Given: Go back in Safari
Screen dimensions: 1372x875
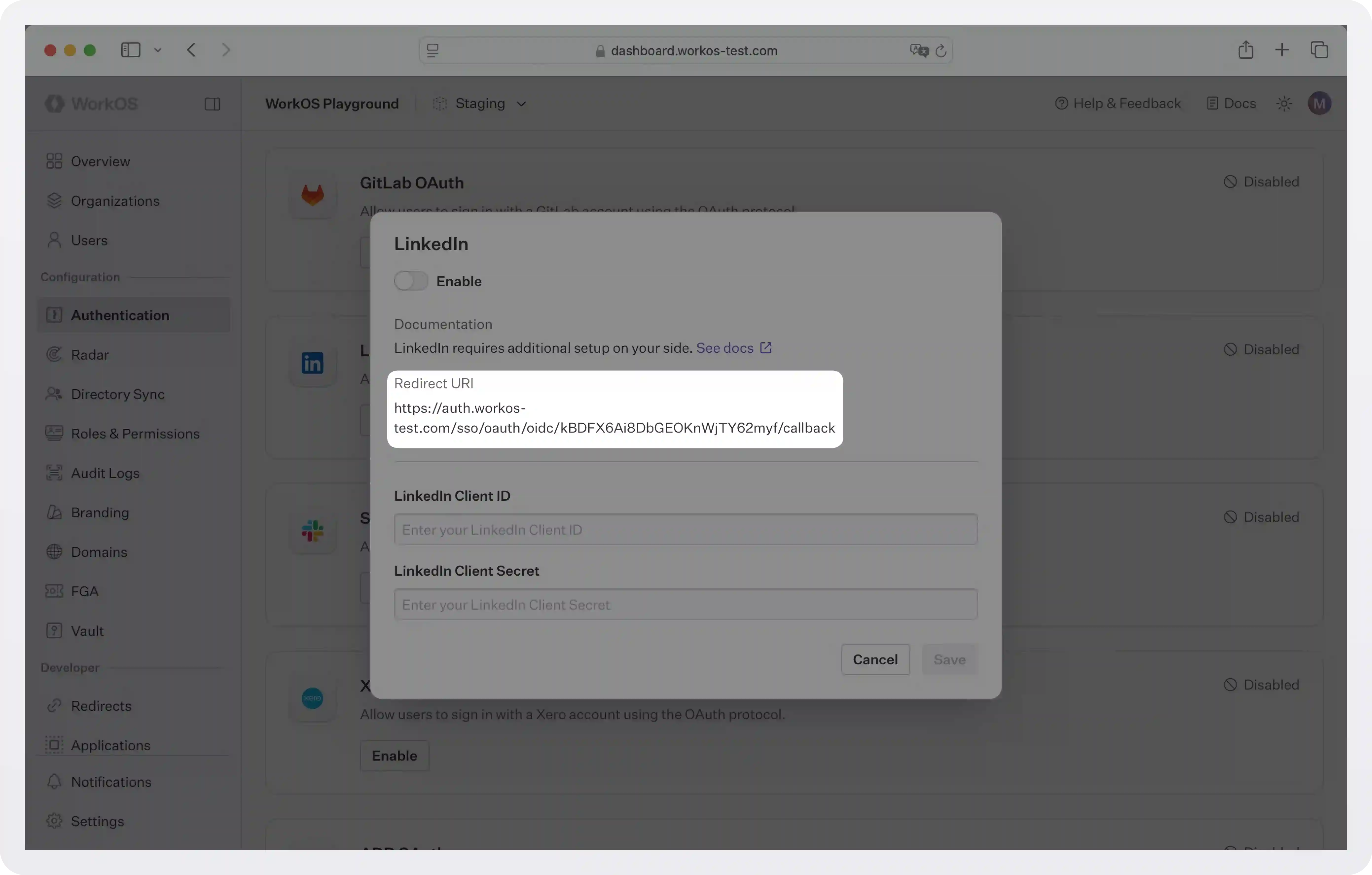Looking at the screenshot, I should pos(191,50).
